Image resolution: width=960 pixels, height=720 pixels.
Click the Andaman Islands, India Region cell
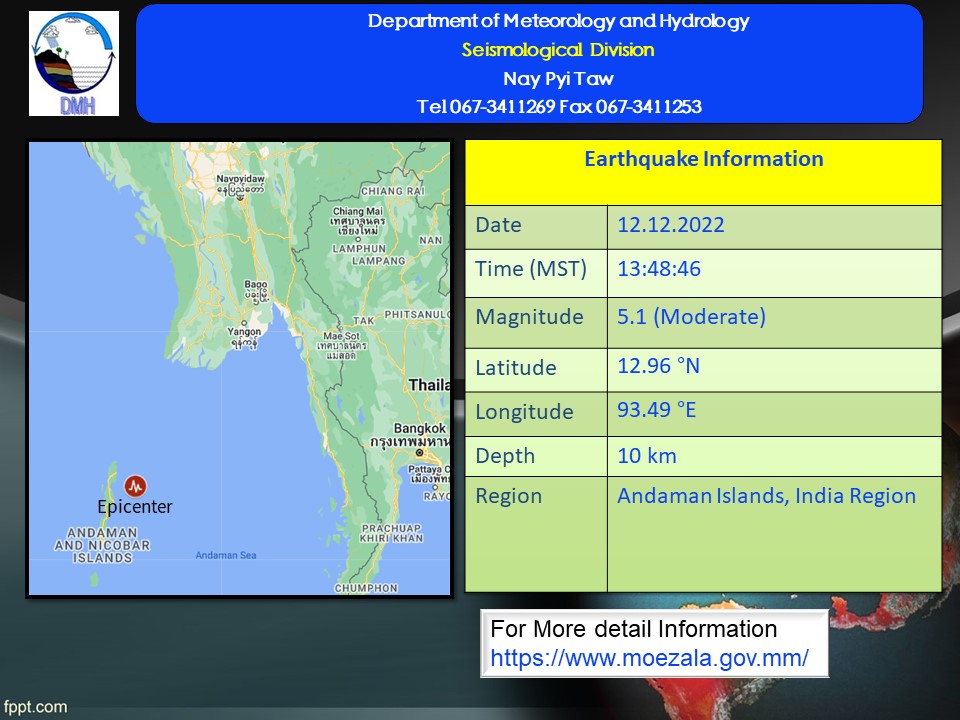pyautogui.click(x=766, y=496)
